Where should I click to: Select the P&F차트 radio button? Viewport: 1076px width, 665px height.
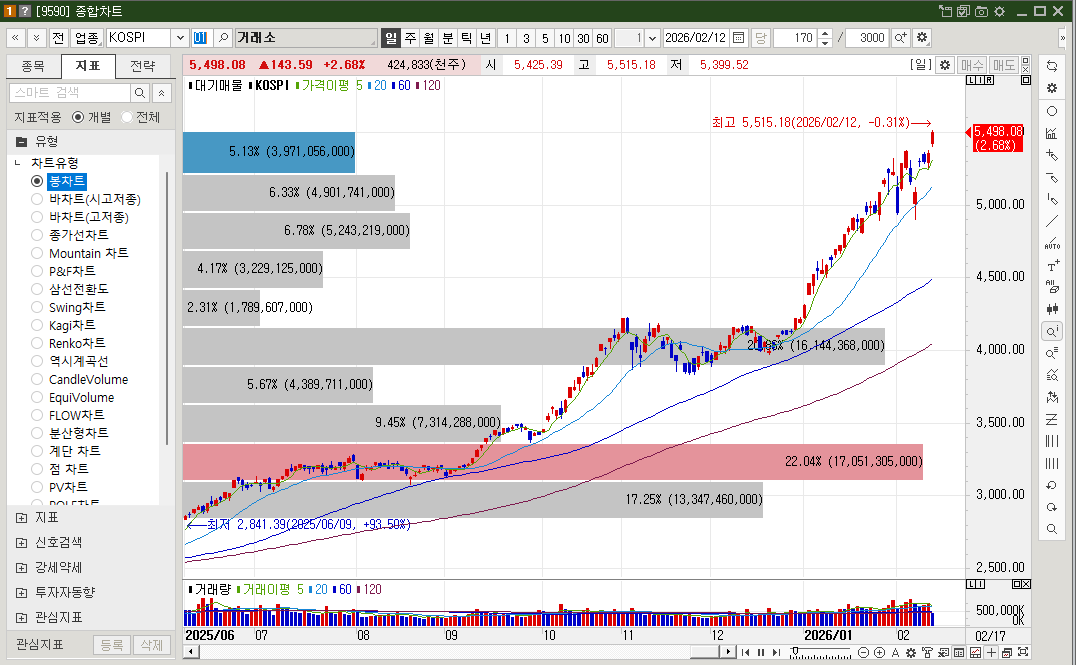pos(37,271)
